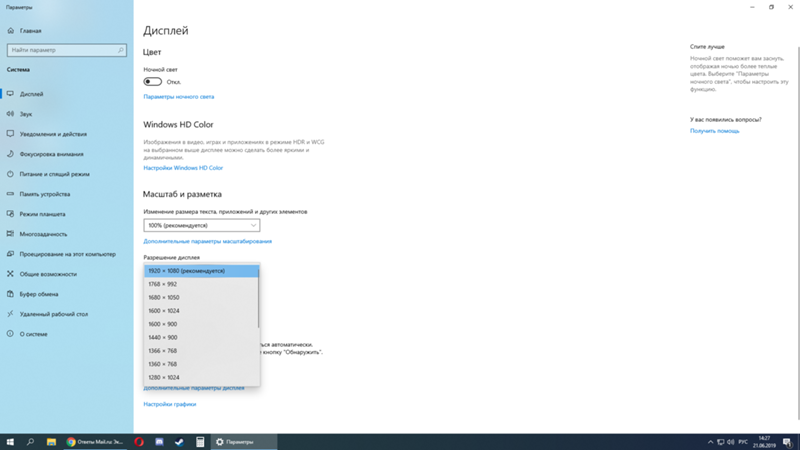Open Параметры ночного света link

click(x=179, y=96)
